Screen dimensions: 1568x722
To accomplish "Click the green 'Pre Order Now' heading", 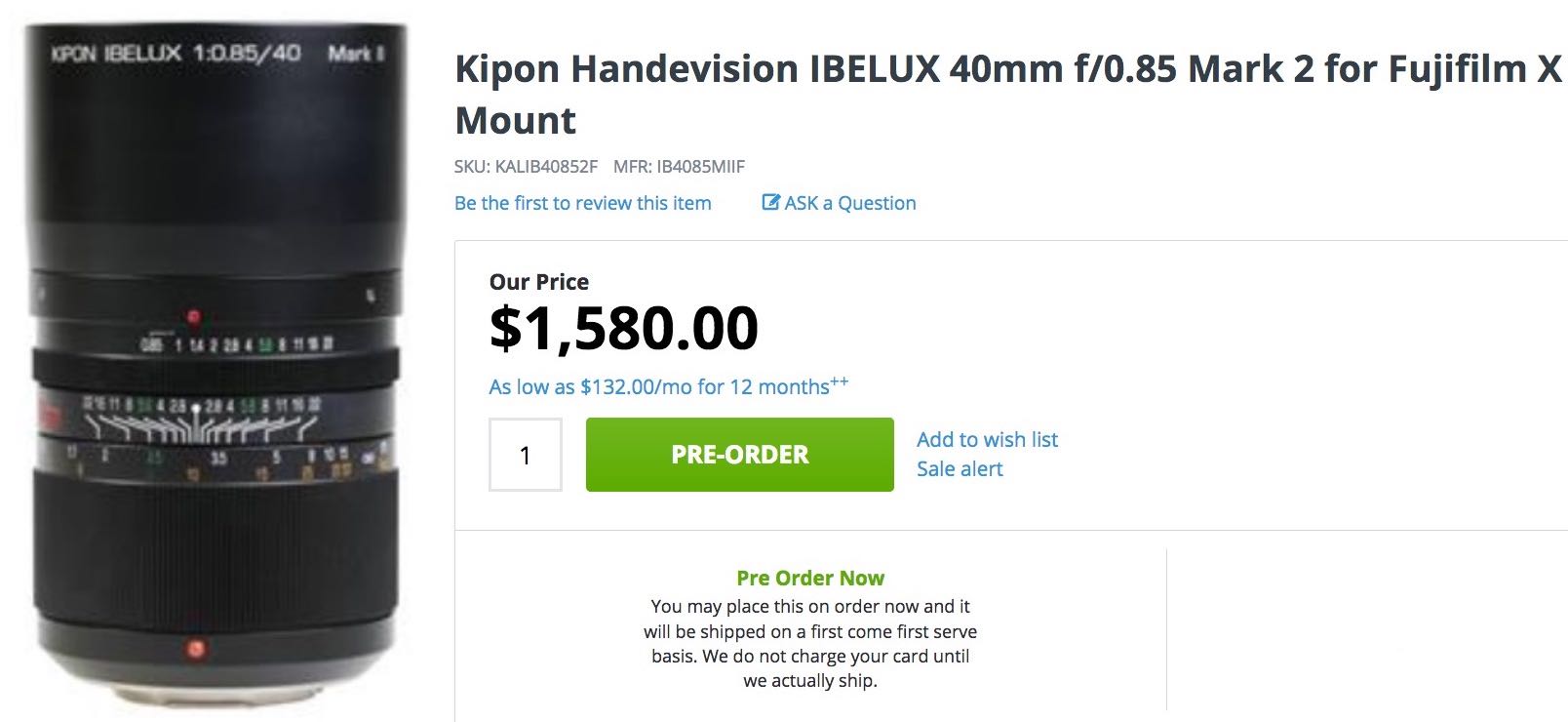I will point(810,578).
